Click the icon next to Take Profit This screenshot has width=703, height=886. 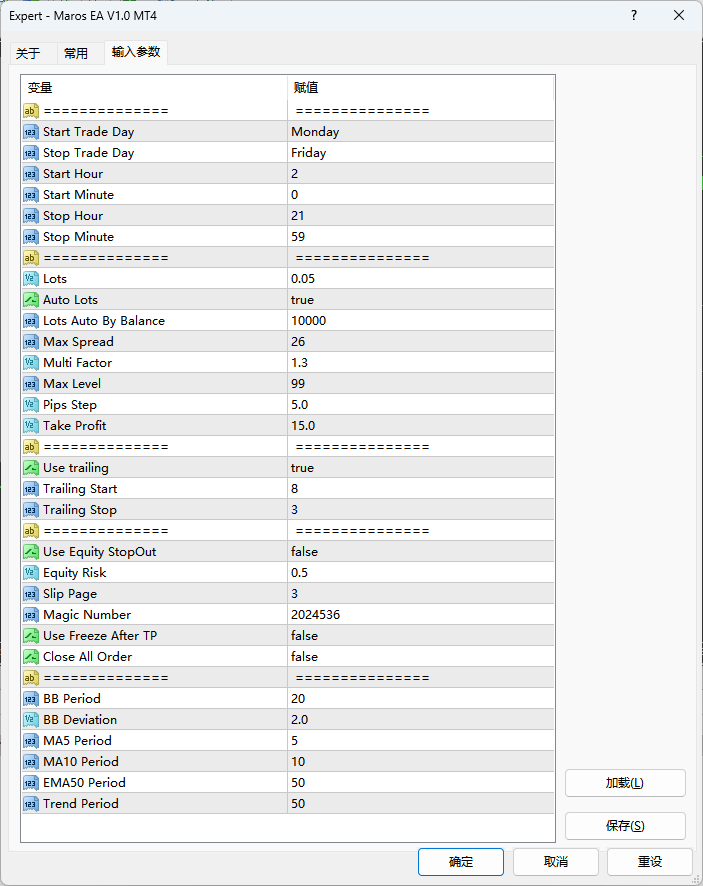coord(31,426)
